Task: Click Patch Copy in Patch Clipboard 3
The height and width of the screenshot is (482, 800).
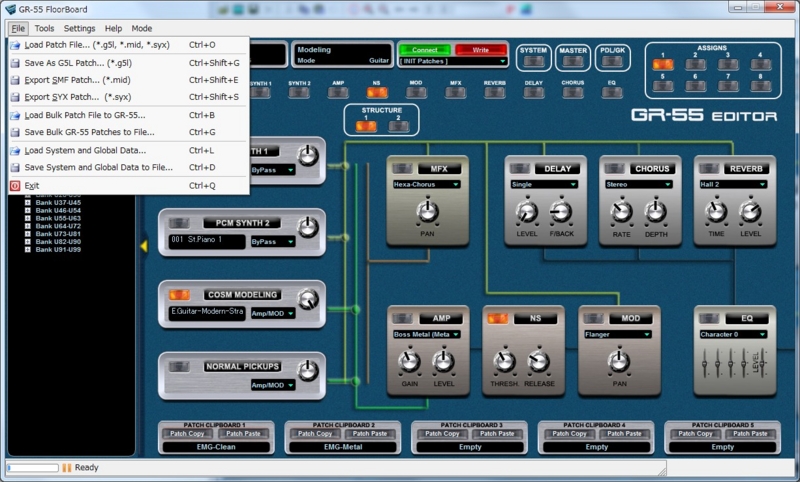Action: tap(441, 433)
